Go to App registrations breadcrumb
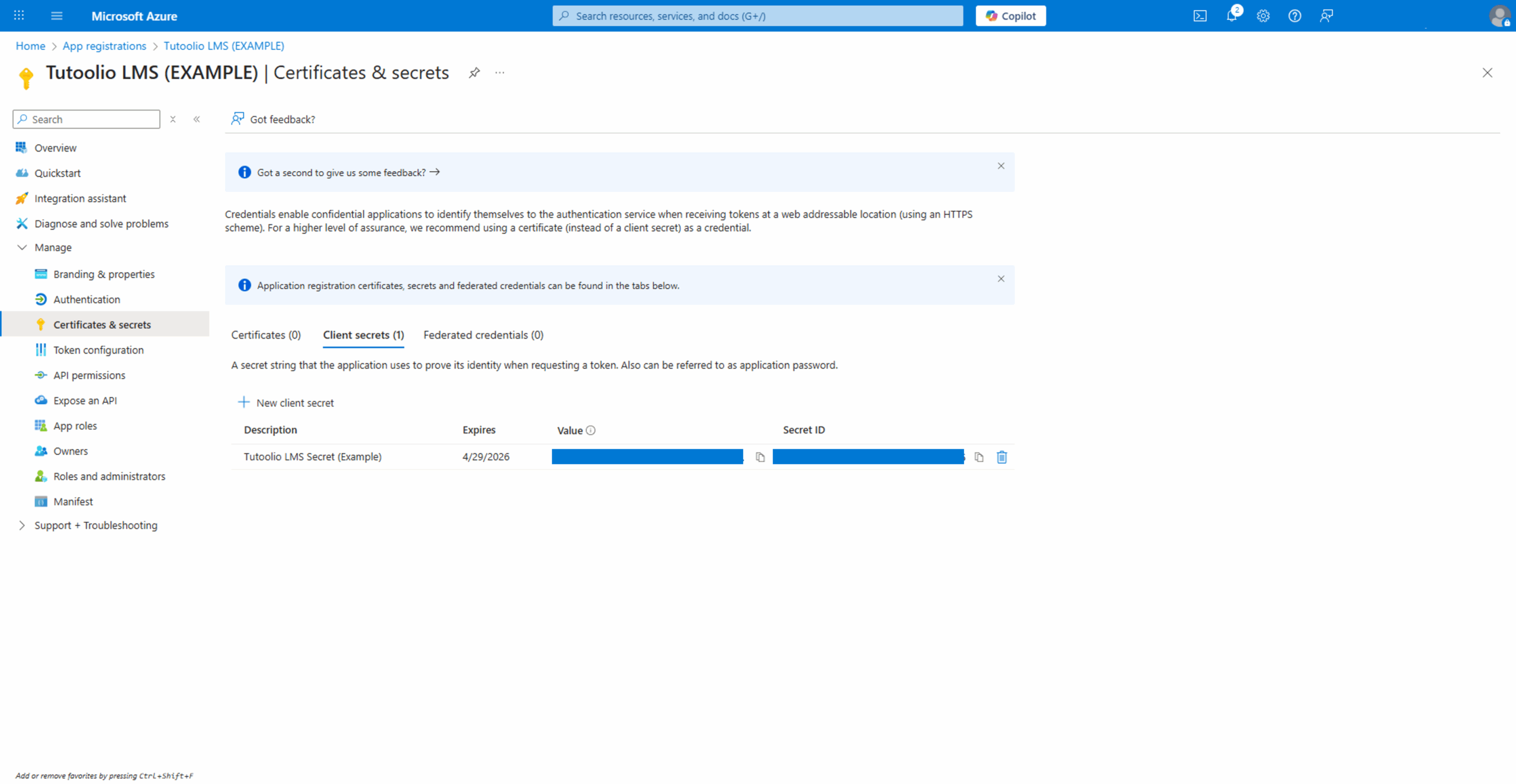This screenshot has width=1516, height=784. pyautogui.click(x=104, y=46)
